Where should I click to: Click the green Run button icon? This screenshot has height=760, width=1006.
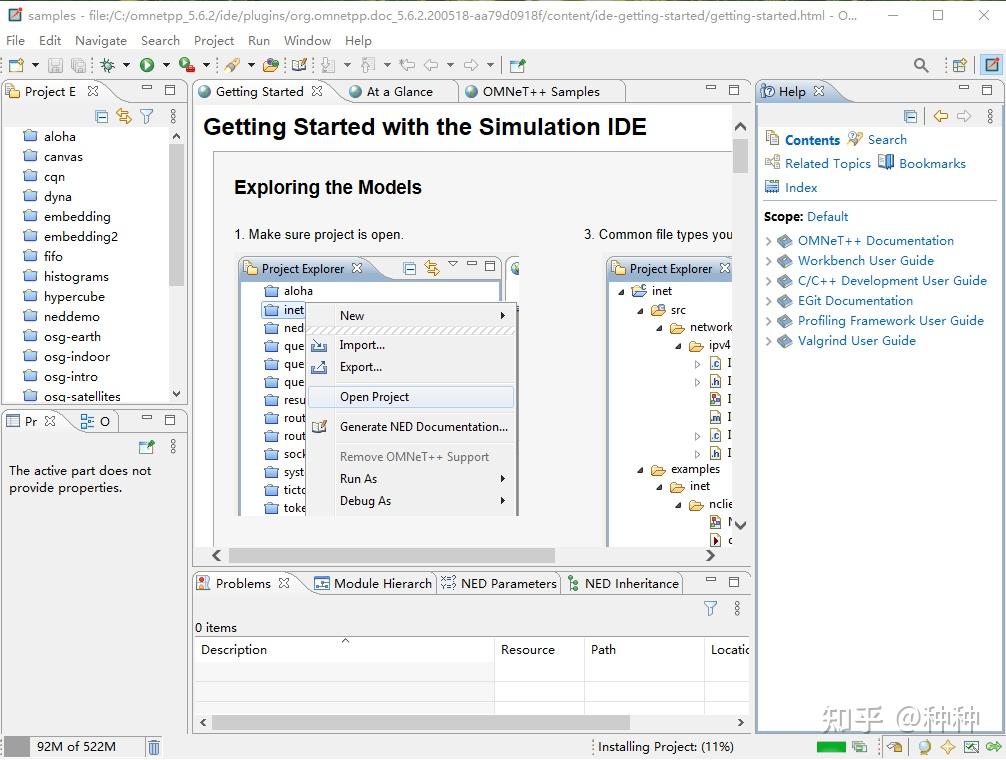click(147, 65)
